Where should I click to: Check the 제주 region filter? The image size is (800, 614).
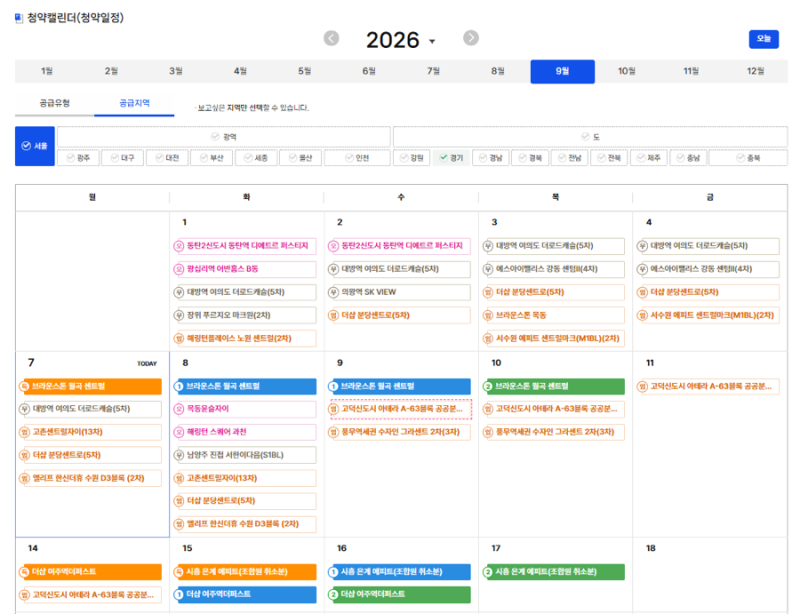pyautogui.click(x=648, y=158)
